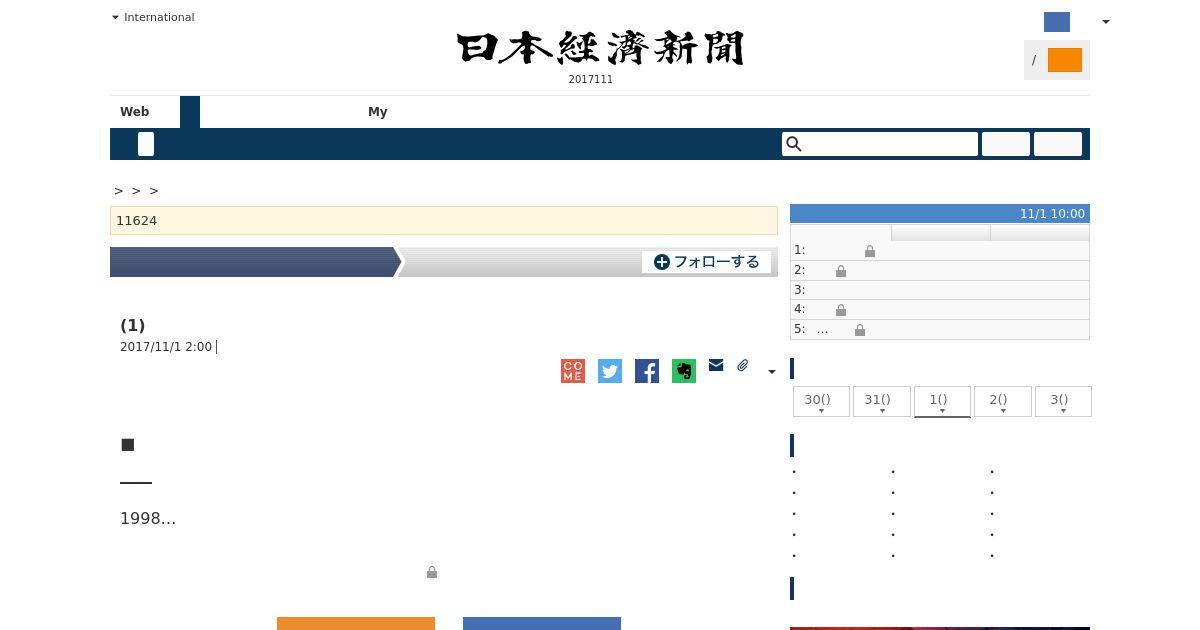The height and width of the screenshot is (630, 1200).
Task: Share article on Twitter
Action: pyautogui.click(x=610, y=371)
